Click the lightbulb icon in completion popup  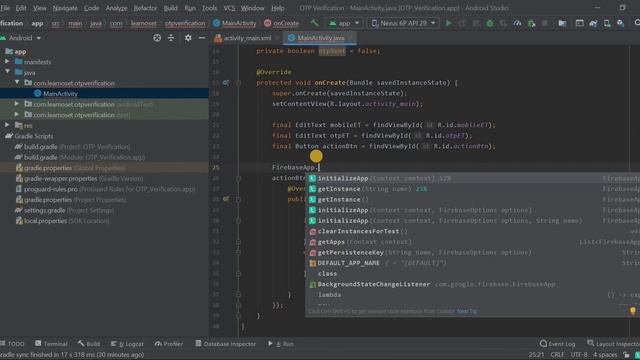click(633, 311)
